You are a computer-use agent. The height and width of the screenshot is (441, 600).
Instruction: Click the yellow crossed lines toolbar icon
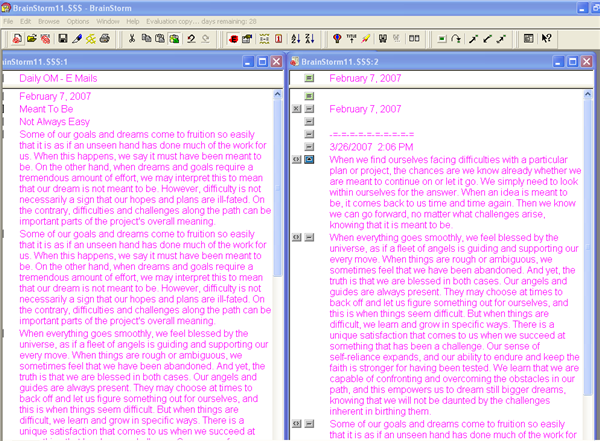91,39
